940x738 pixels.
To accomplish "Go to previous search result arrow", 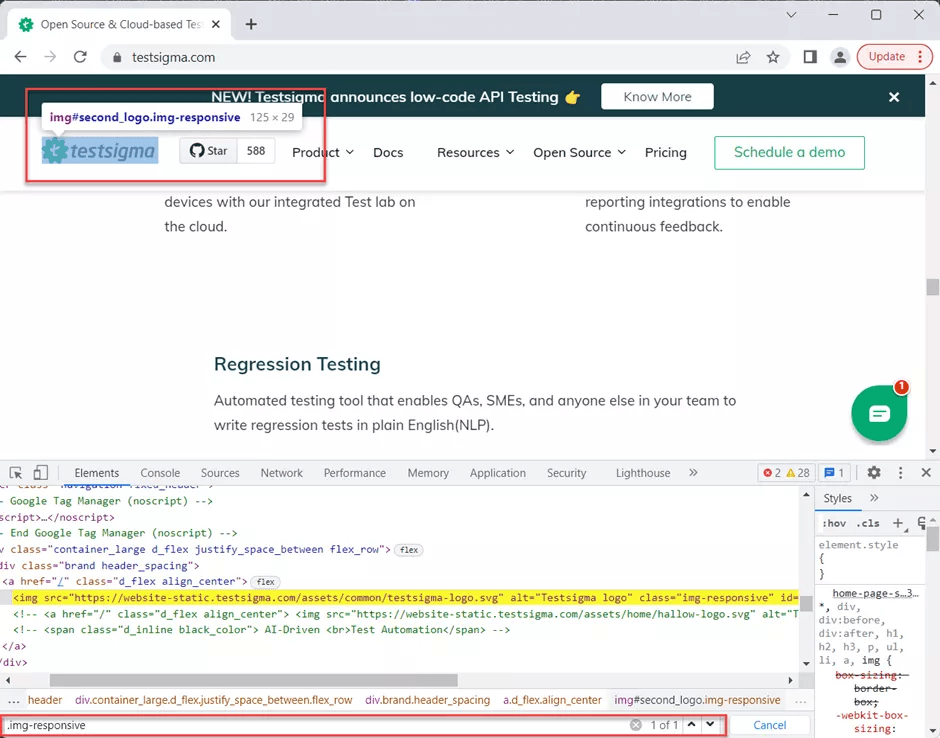I will (x=691, y=724).
